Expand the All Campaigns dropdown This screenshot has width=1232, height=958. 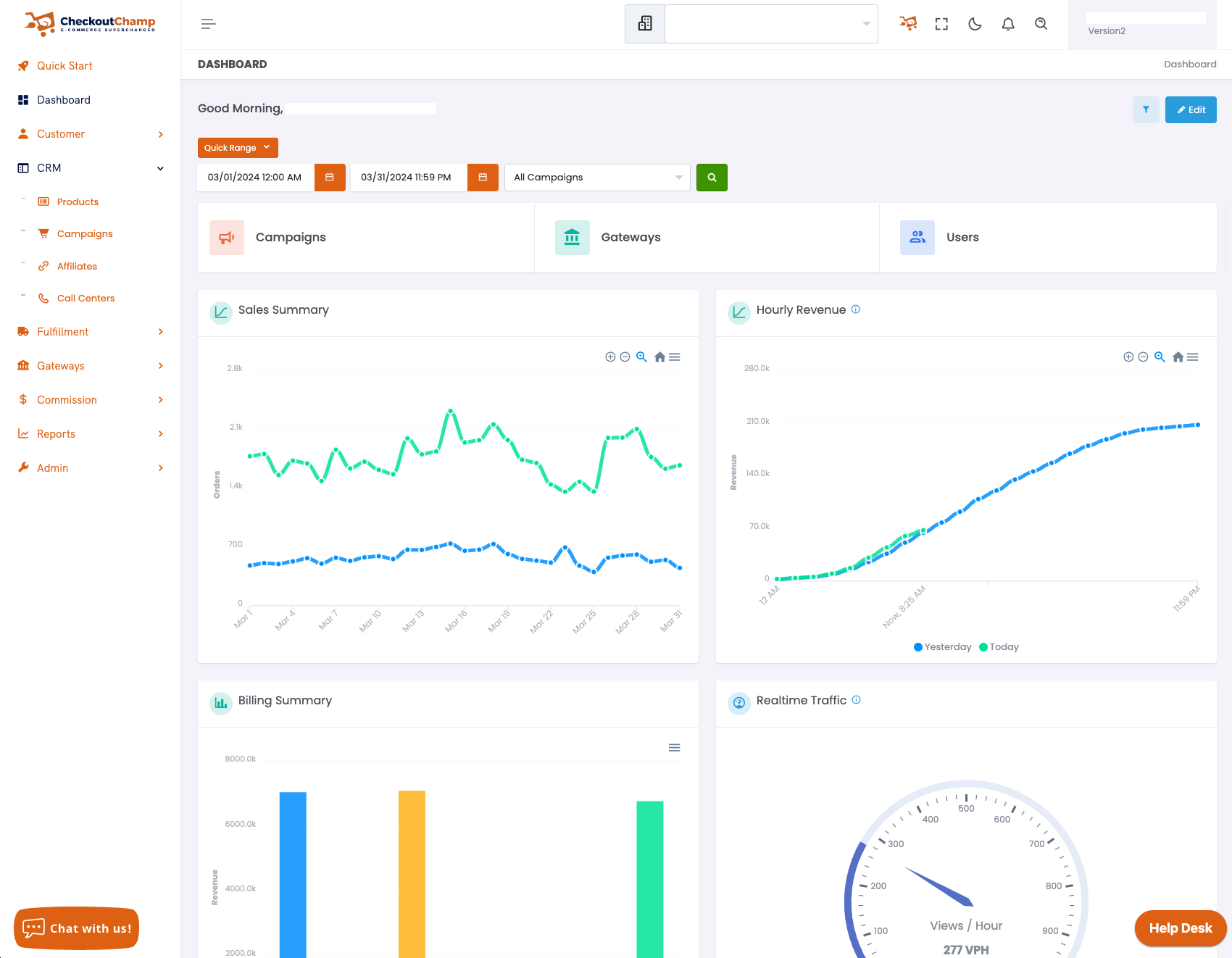597,178
